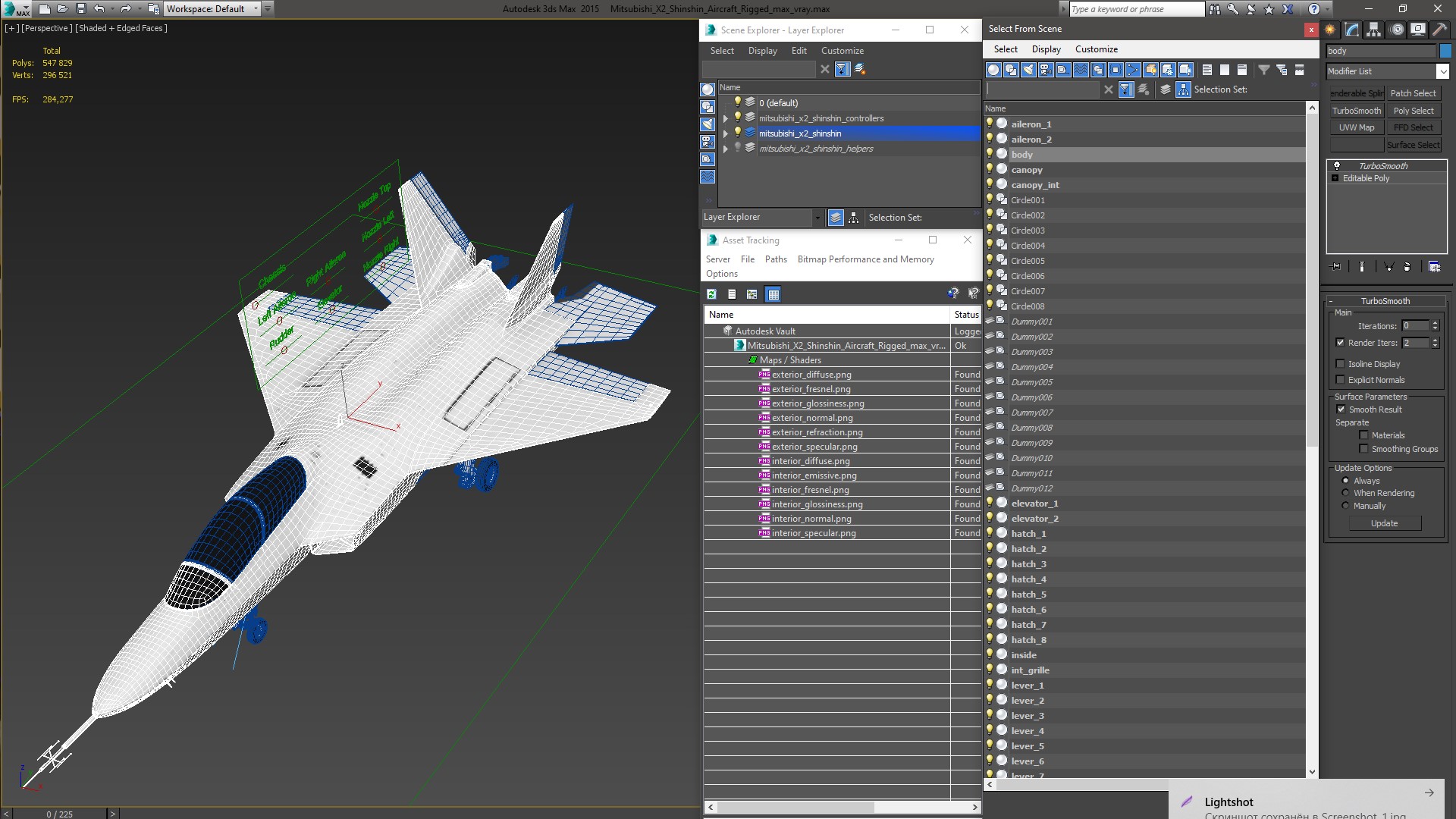Click Sort by Layer icon in Select From Scene
Image resolution: width=1456 pixels, height=819 pixels.
1166,89
